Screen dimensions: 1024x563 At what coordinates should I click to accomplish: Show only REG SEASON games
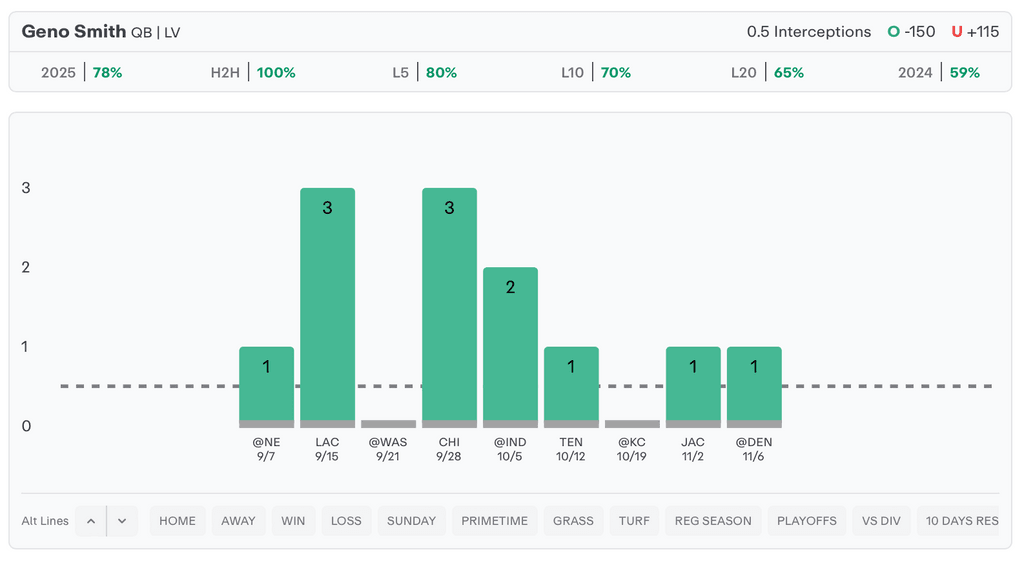713,521
